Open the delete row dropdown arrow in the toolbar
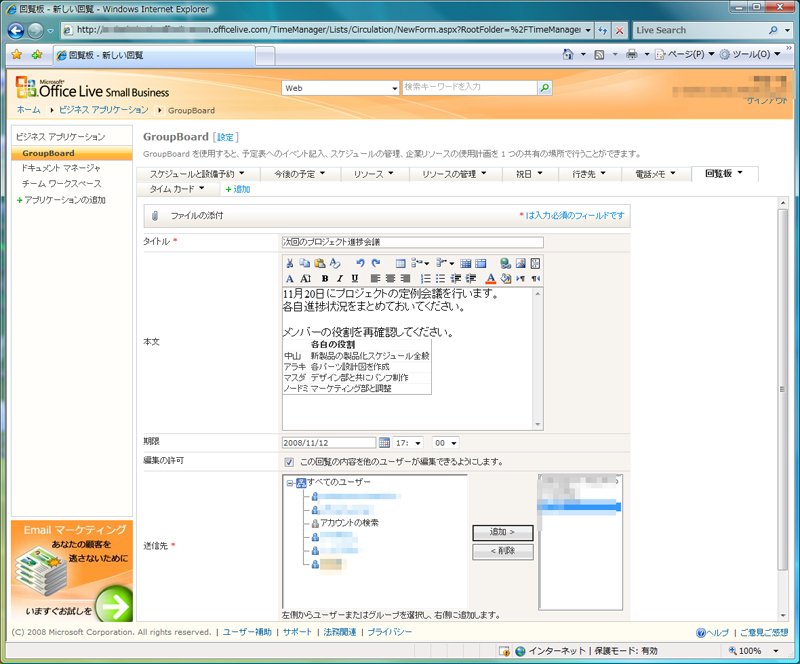The width and height of the screenshot is (800, 664). coord(452,263)
